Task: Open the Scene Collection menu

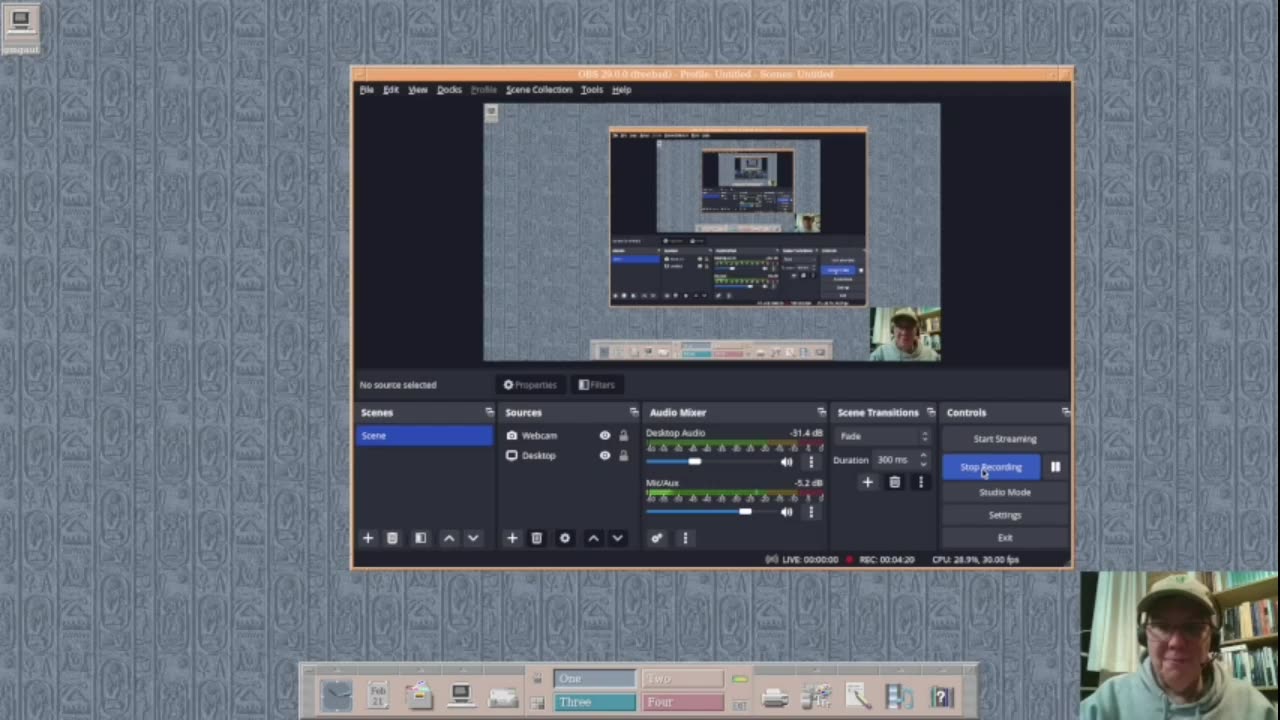Action: click(x=539, y=90)
